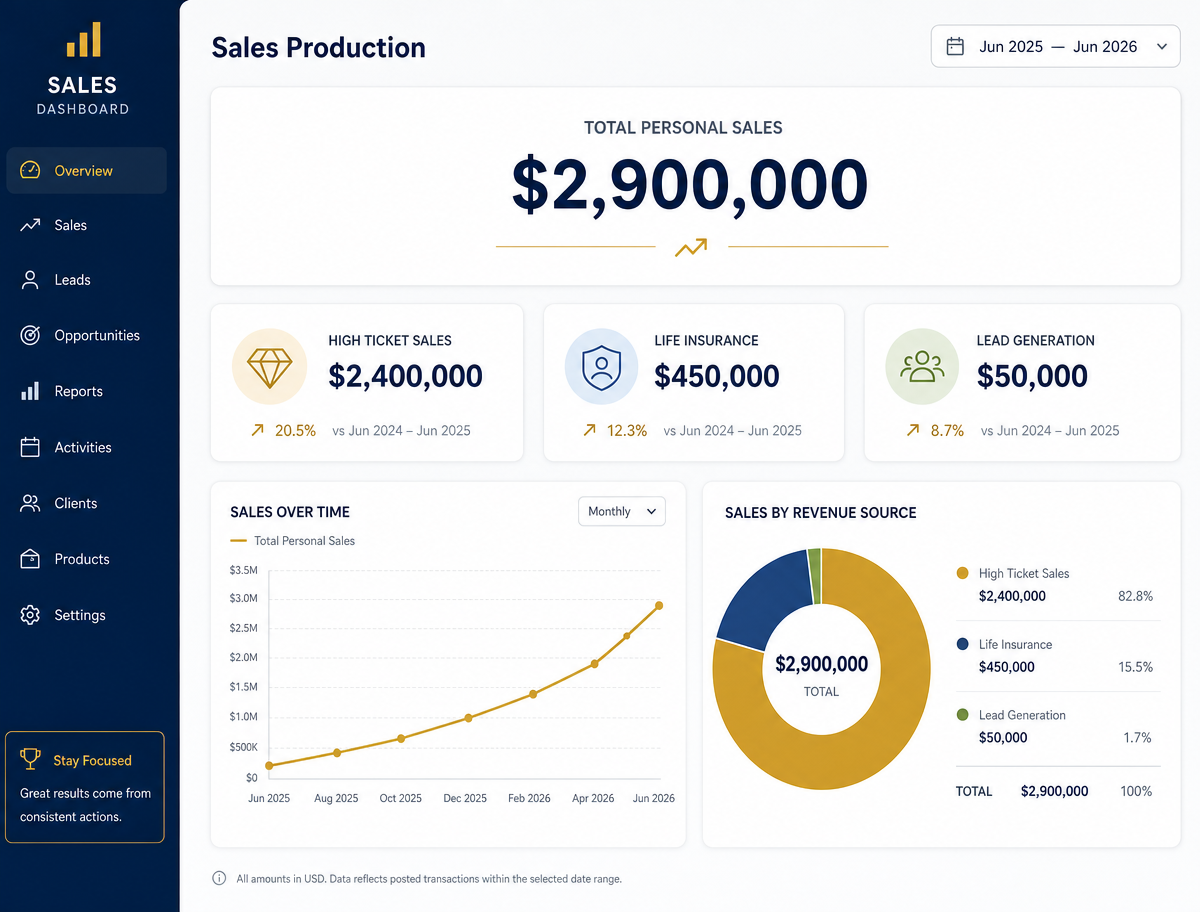
Task: Click the bar chart logo above SALES
Action: [83, 39]
